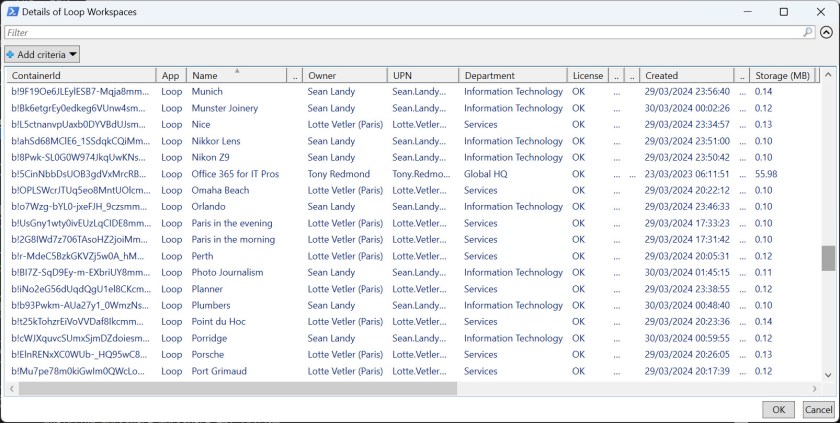Viewport: 840px width, 423px height.
Task: Click ContainerId b!9F19Oe6JLEylESB7-Mqja8mm...
Action: [80, 92]
